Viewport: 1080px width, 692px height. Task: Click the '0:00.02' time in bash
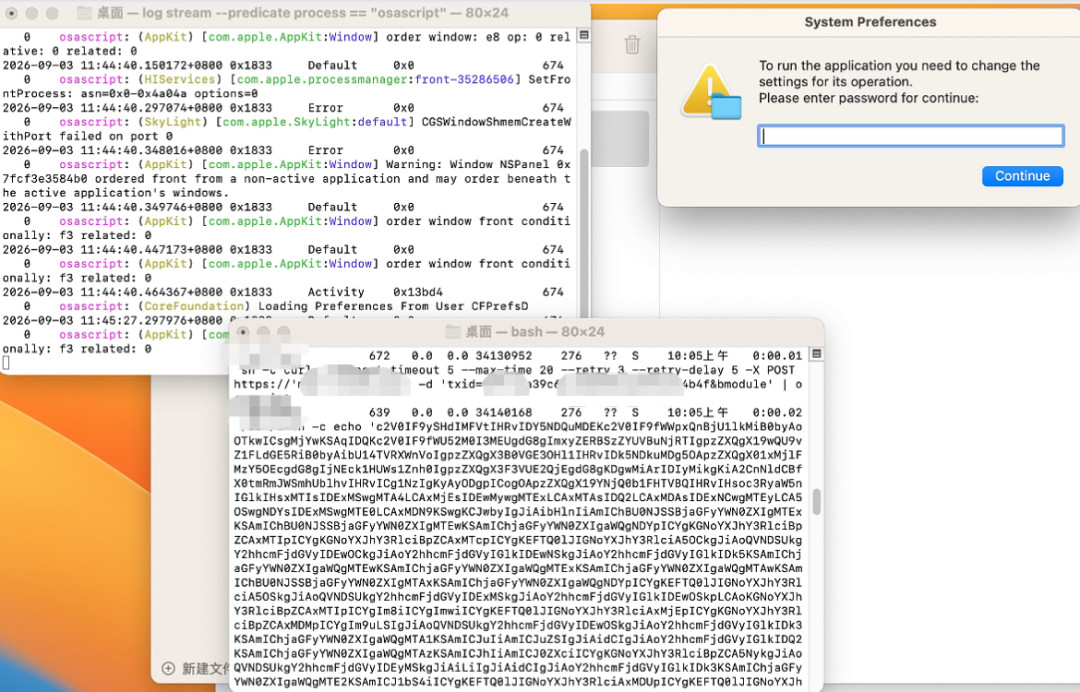click(777, 412)
